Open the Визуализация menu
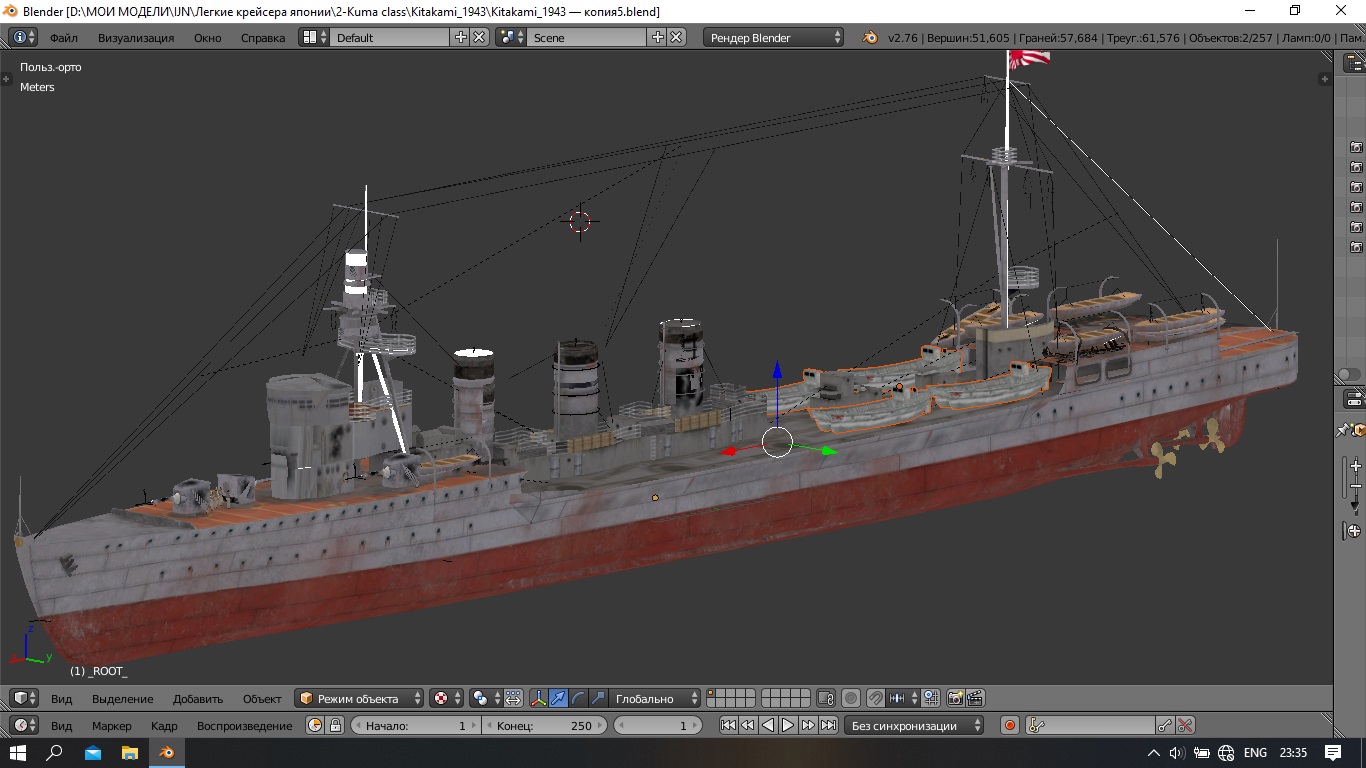 coord(136,37)
